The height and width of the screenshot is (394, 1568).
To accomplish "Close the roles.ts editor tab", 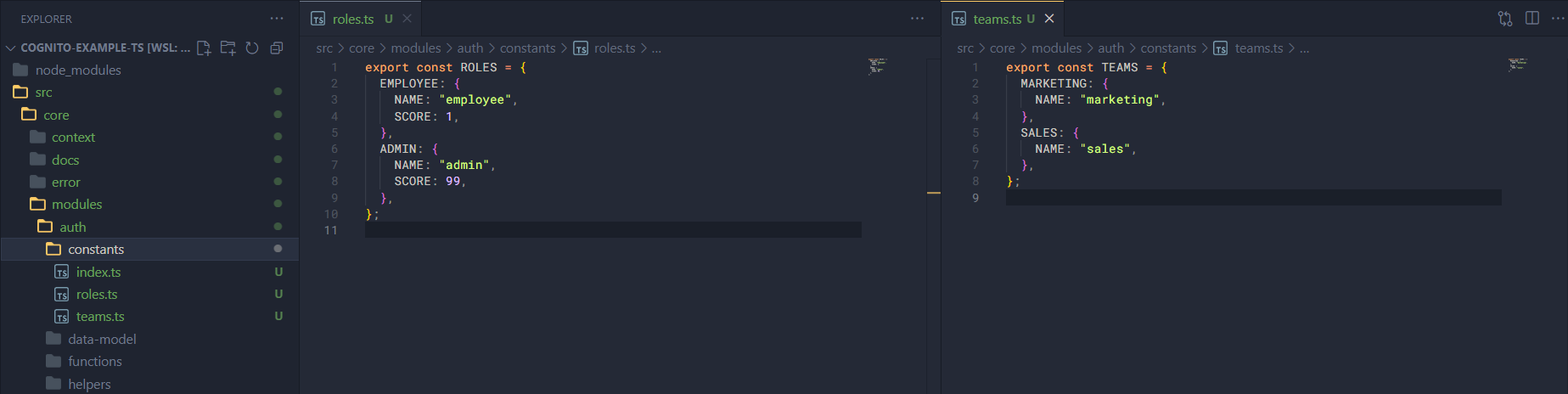I will pos(407,19).
